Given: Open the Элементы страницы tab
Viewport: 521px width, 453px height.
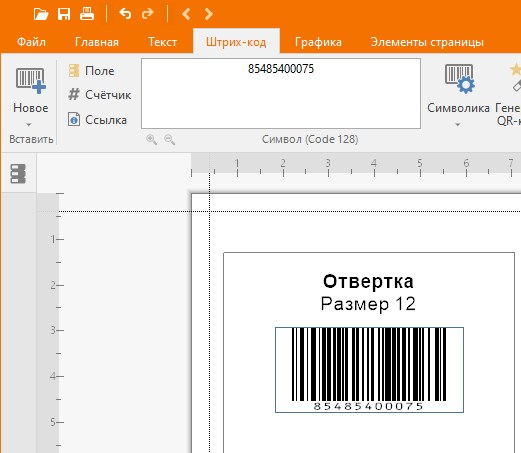Looking at the screenshot, I should tap(427, 42).
